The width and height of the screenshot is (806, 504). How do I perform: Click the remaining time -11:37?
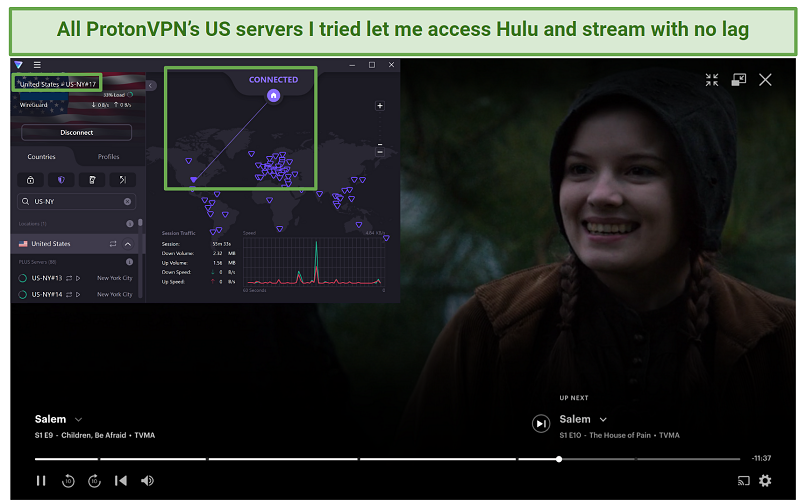tap(761, 458)
